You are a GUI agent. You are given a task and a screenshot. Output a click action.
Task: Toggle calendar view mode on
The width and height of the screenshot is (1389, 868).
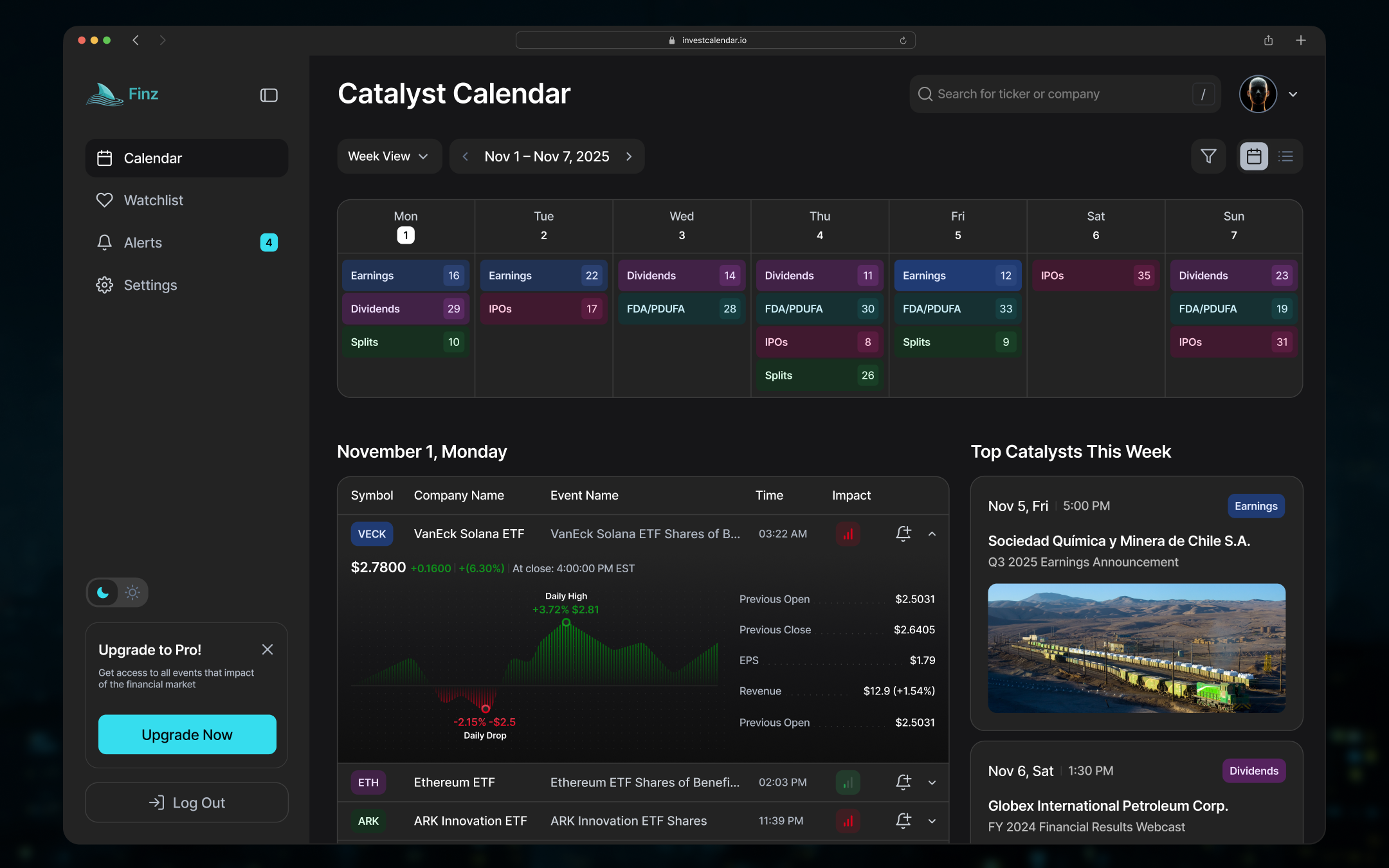tap(1253, 156)
